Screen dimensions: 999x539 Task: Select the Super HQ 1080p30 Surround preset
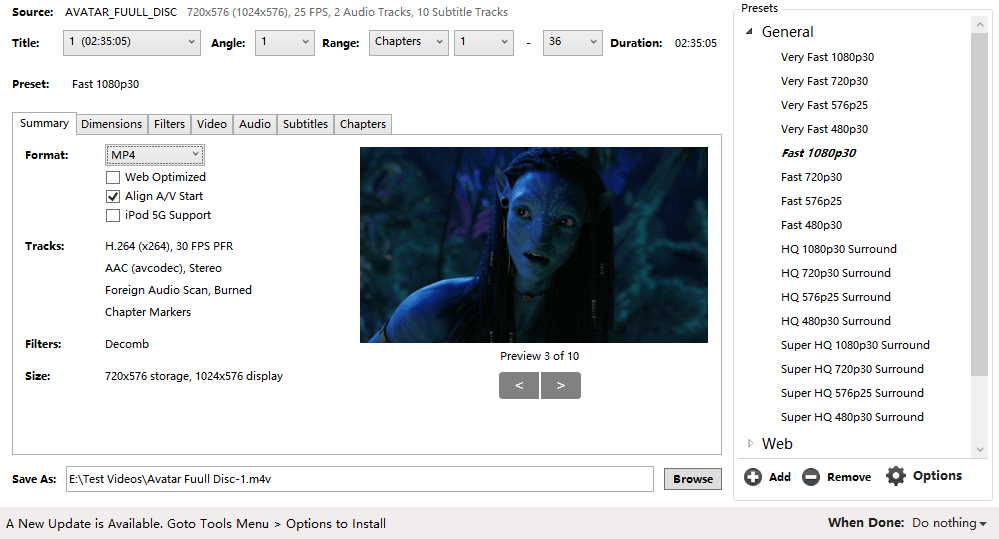click(x=855, y=345)
